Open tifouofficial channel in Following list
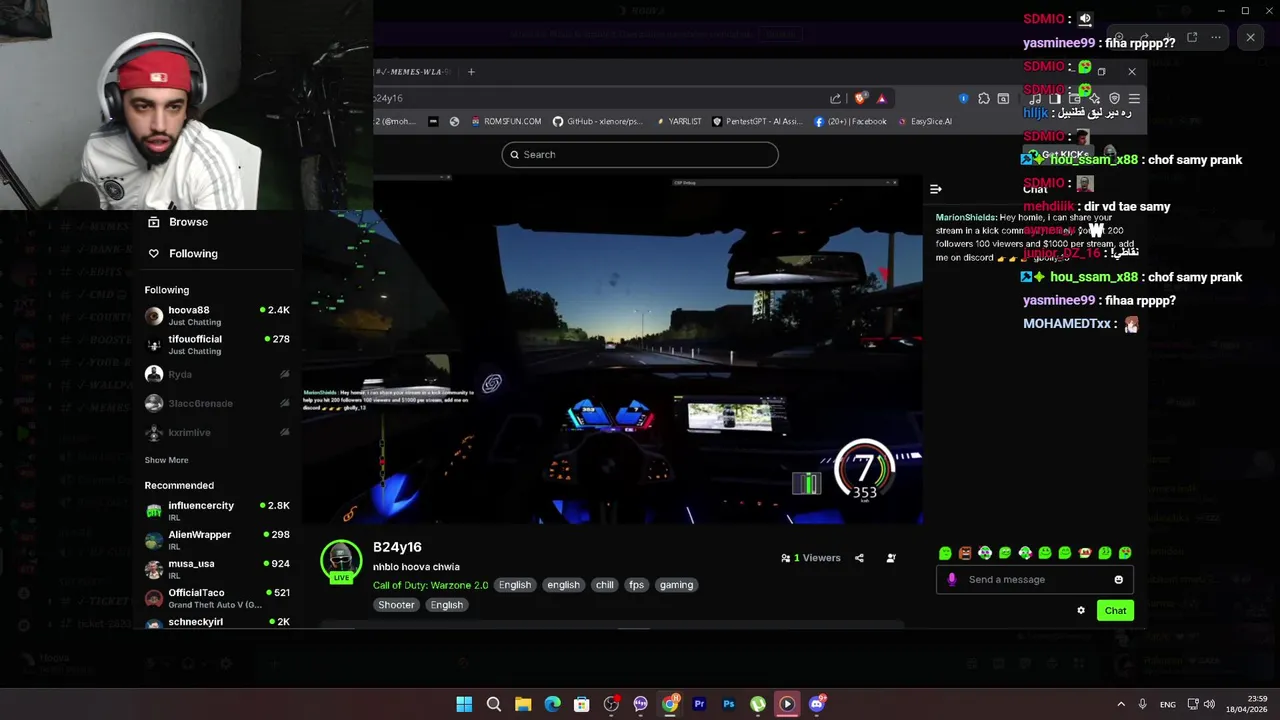This screenshot has height=720, width=1280. pos(217,345)
